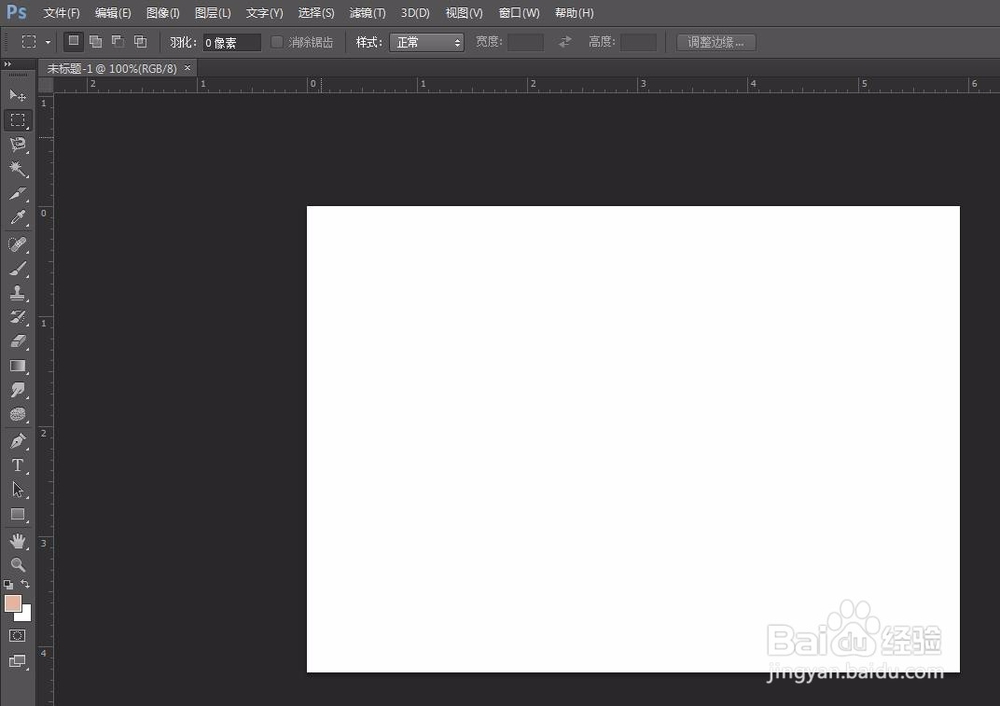Viewport: 1000px width, 706px height.
Task: Select the Crop tool
Action: coord(17,193)
